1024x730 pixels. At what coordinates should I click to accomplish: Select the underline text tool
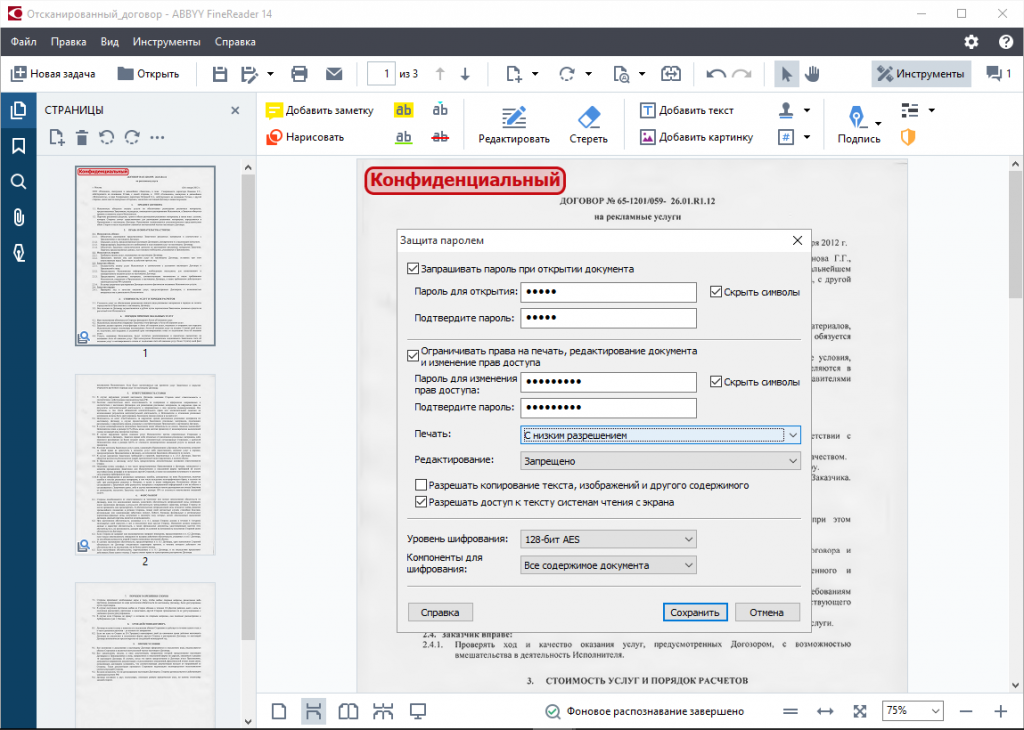(x=404, y=137)
